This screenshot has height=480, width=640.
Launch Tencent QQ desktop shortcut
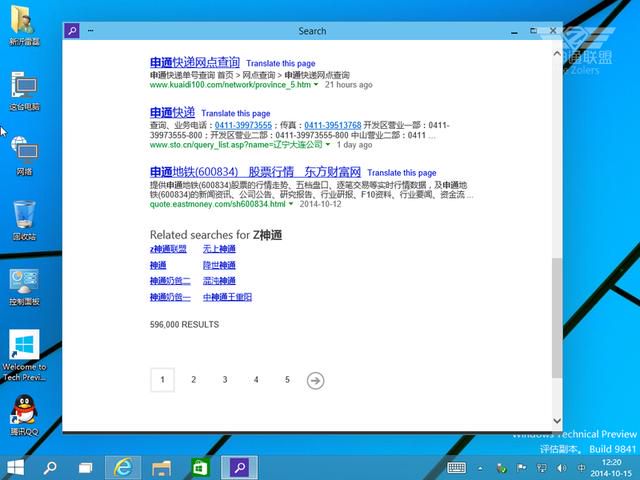pos(24,415)
